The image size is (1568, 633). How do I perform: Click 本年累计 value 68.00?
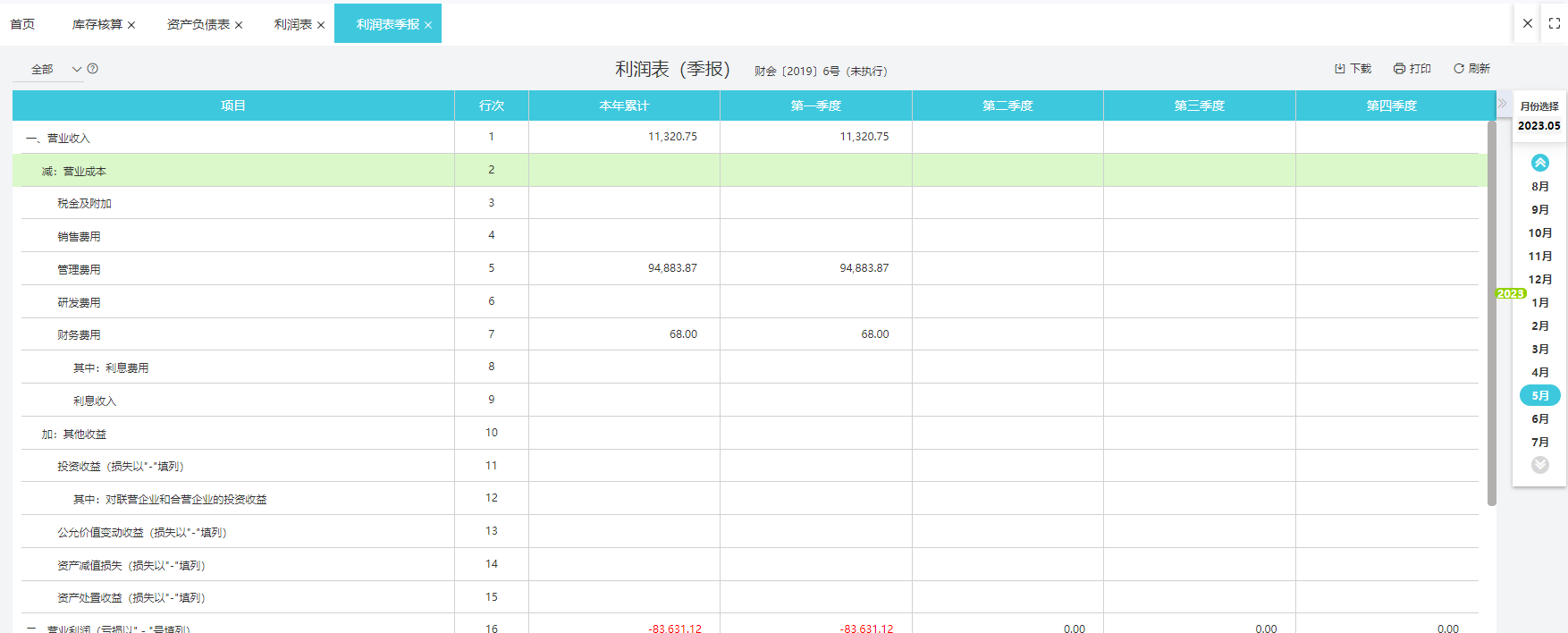pyautogui.click(x=683, y=334)
